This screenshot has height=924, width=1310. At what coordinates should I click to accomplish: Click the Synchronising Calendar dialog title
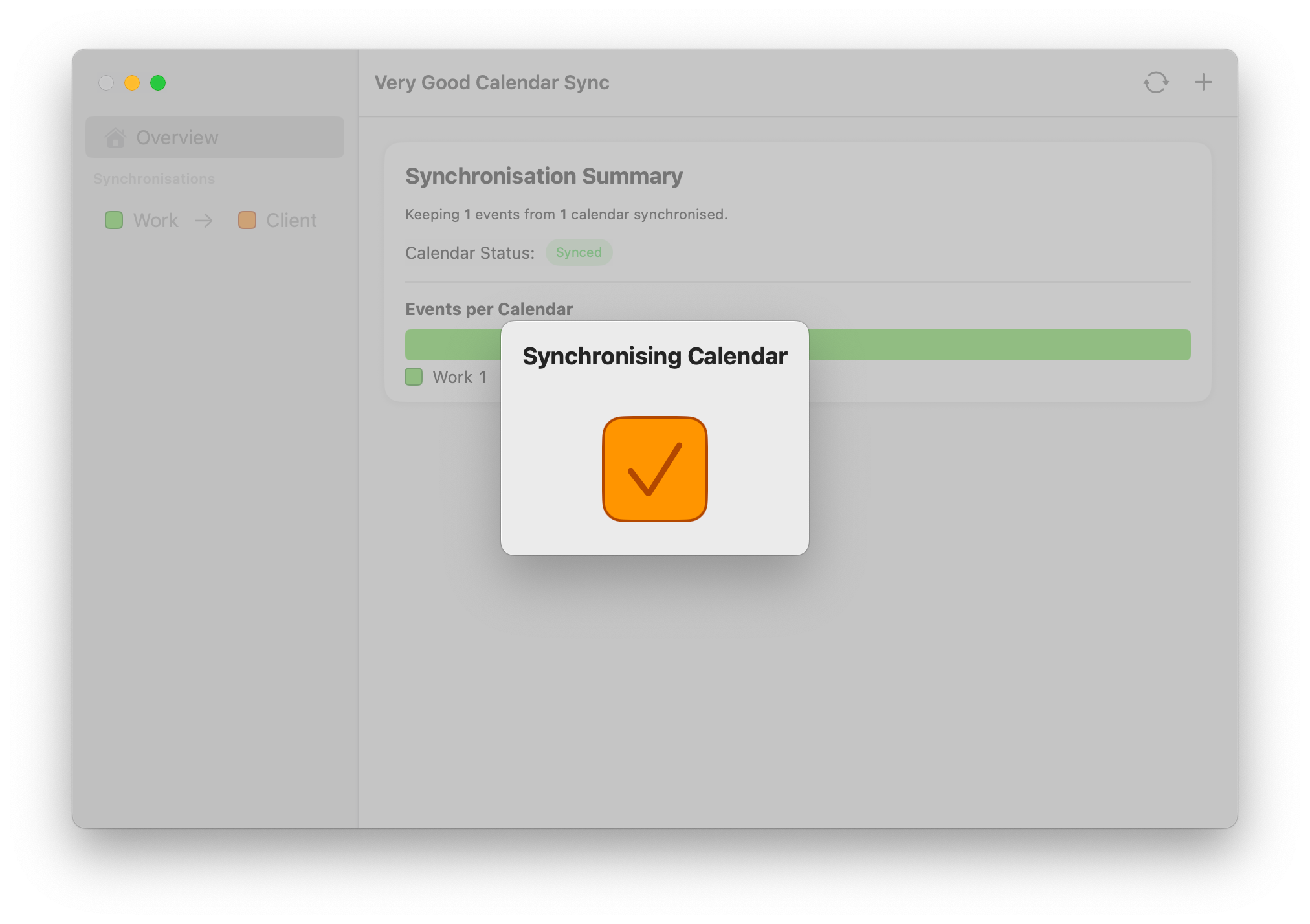coord(654,356)
